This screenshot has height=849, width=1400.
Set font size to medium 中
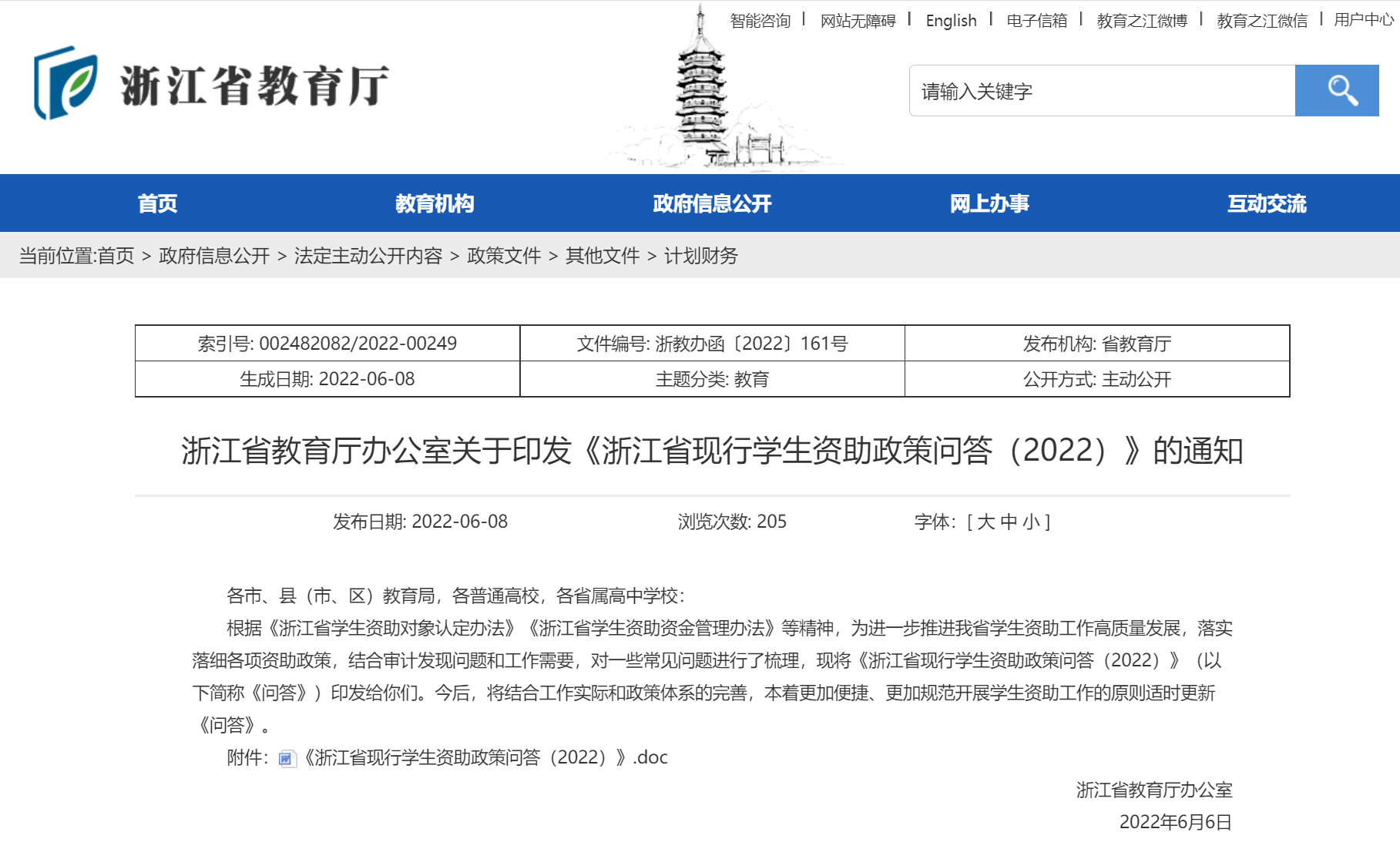click(1009, 522)
